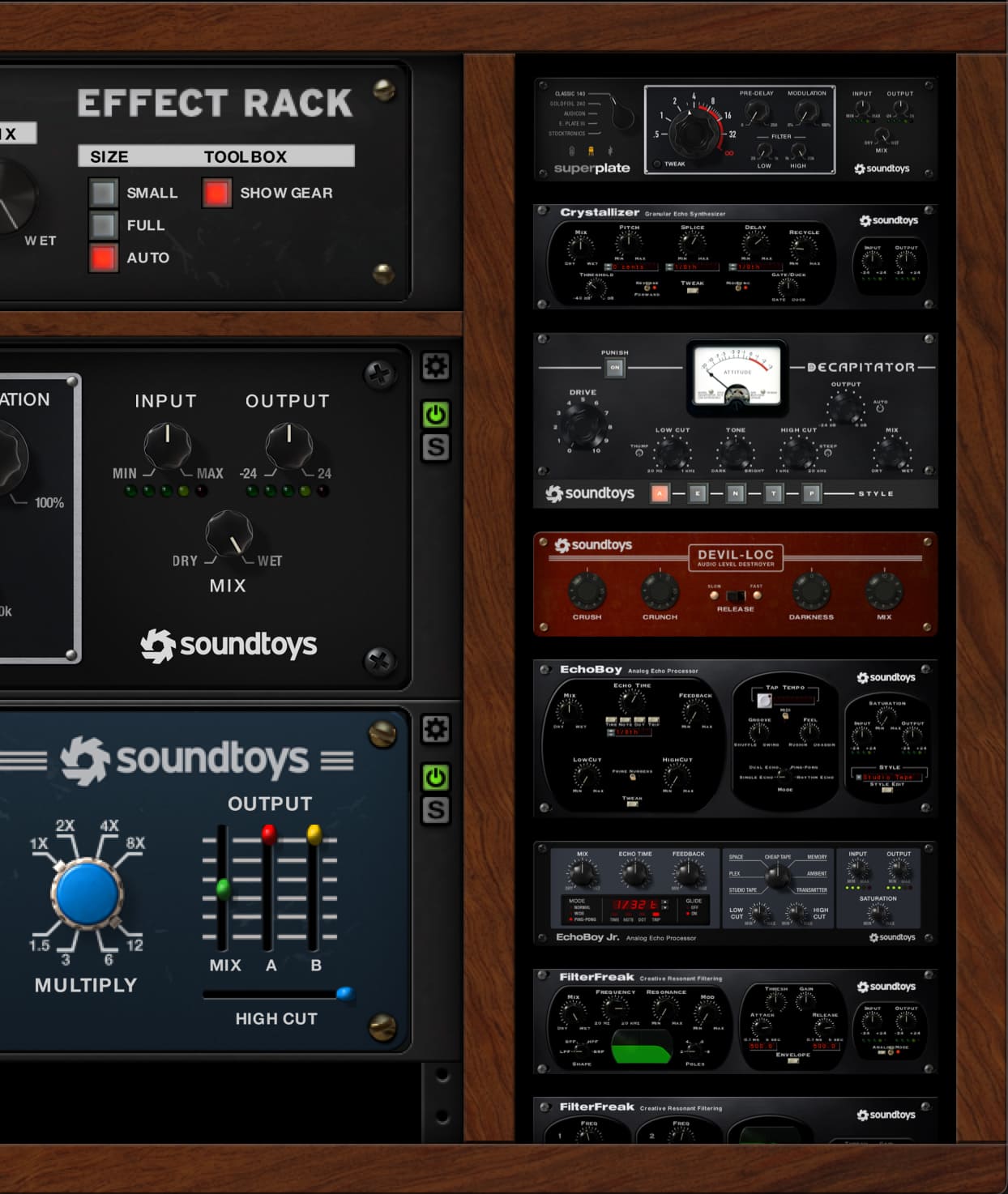Click the 2X label on MULTIPLY dial
This screenshot has width=1008, height=1194.
tap(65, 825)
